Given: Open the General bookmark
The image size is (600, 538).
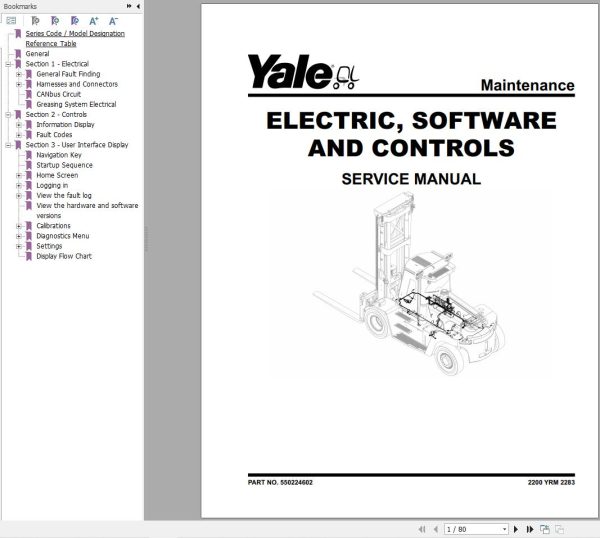Looking at the screenshot, I should click(x=37, y=54).
